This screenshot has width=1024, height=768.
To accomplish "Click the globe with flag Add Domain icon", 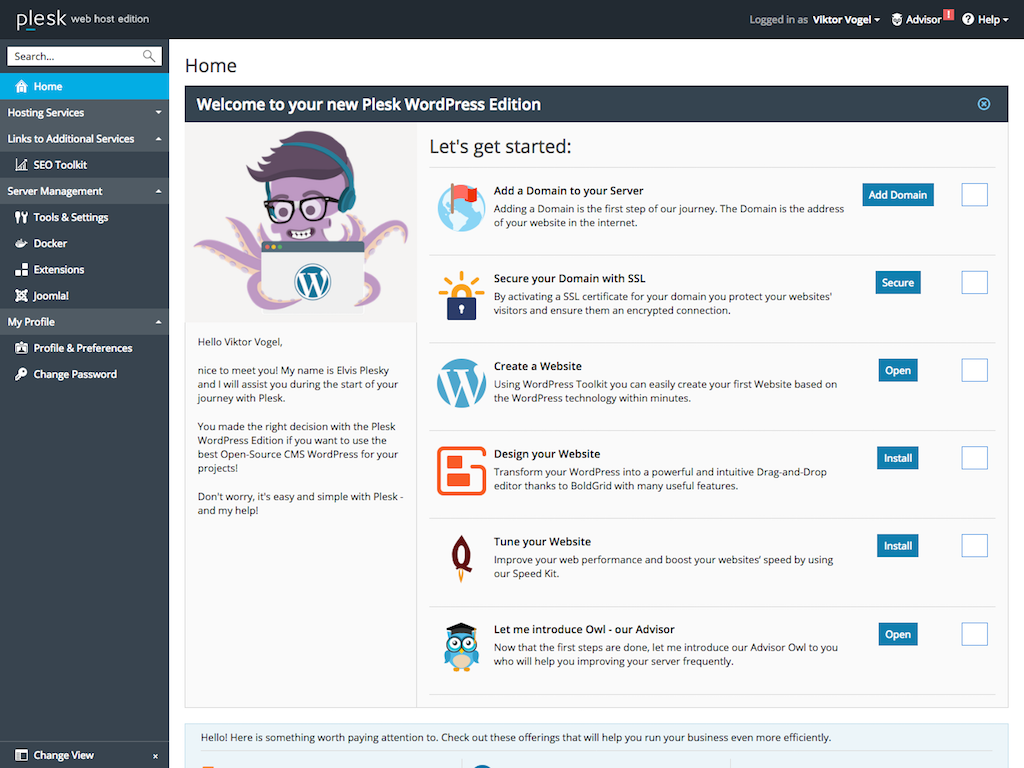I will 461,208.
